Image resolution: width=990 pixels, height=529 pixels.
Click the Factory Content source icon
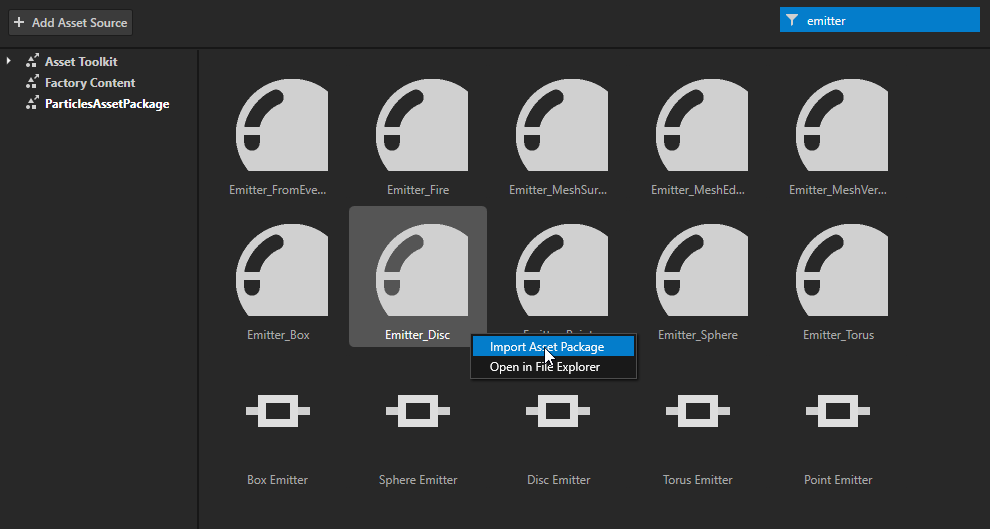pos(32,82)
